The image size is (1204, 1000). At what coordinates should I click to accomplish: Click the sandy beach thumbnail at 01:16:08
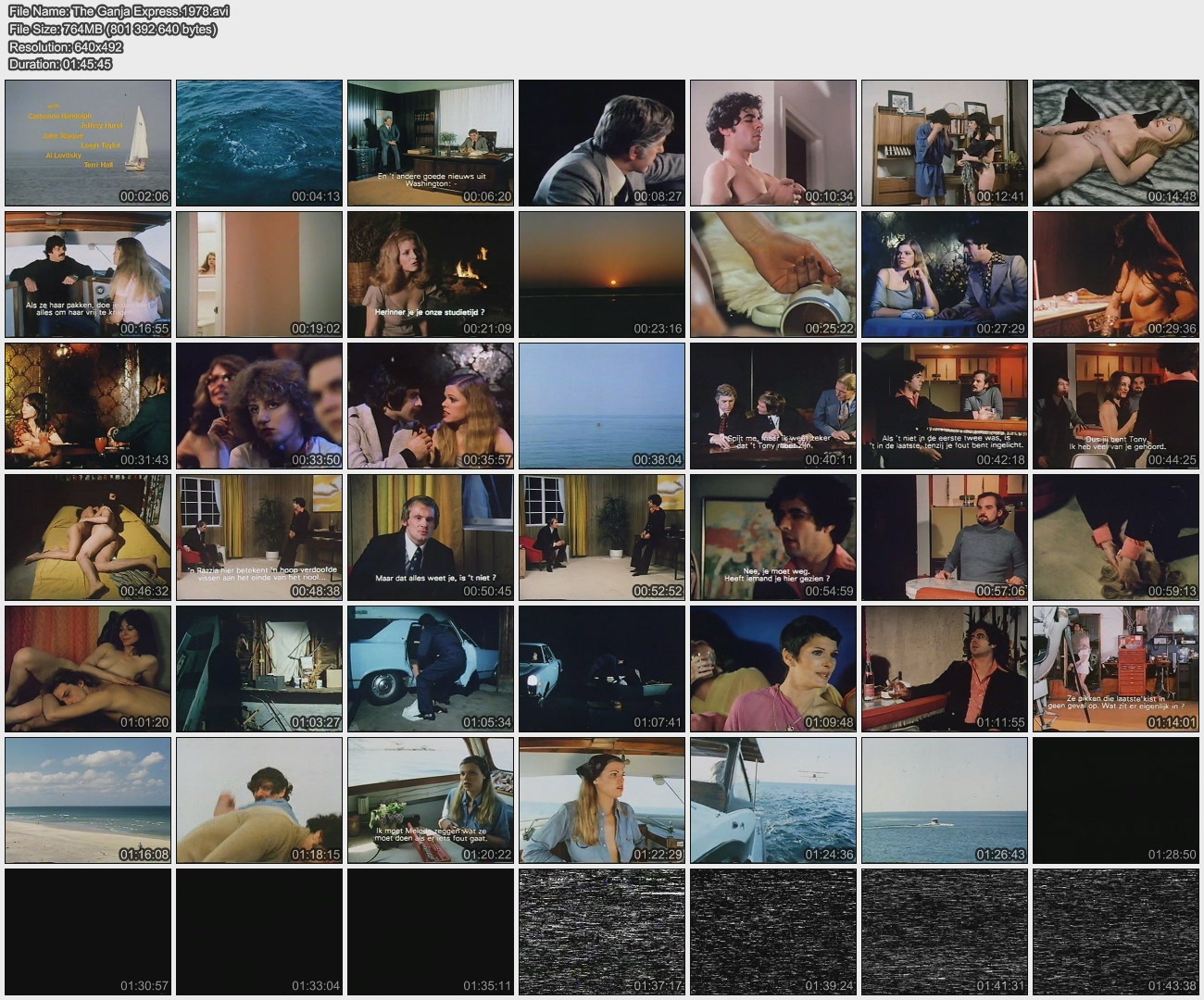[x=88, y=800]
